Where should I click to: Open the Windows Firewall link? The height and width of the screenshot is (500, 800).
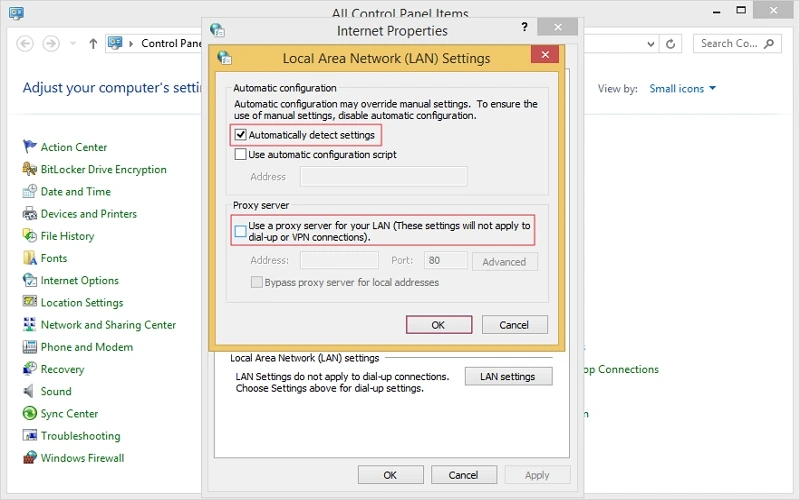pos(83,458)
